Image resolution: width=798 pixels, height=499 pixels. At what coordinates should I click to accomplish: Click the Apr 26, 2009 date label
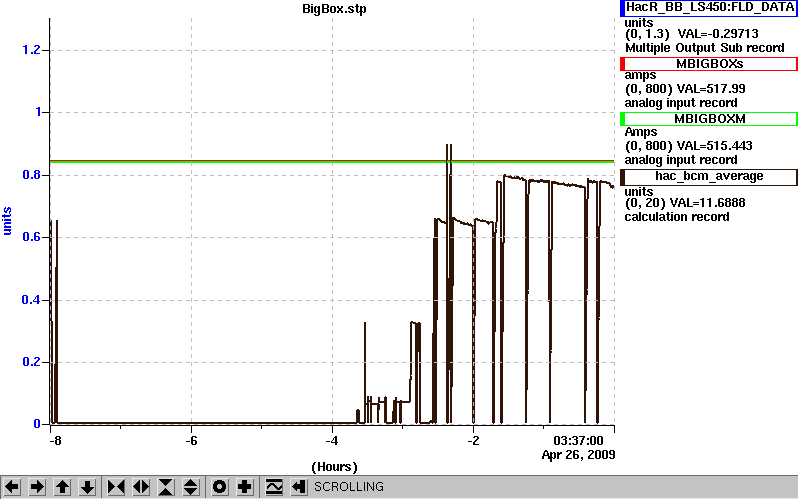(x=578, y=455)
